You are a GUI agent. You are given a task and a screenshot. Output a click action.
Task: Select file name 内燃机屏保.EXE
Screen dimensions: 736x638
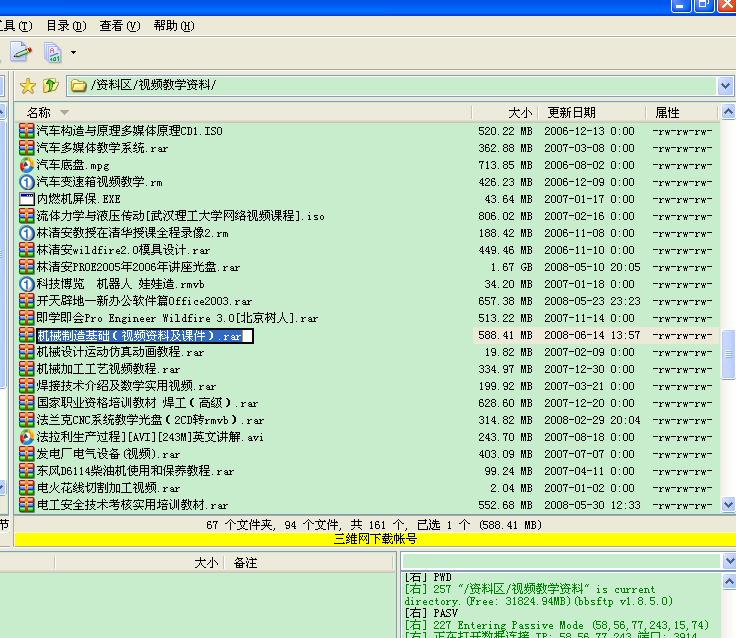pyautogui.click(x=79, y=199)
